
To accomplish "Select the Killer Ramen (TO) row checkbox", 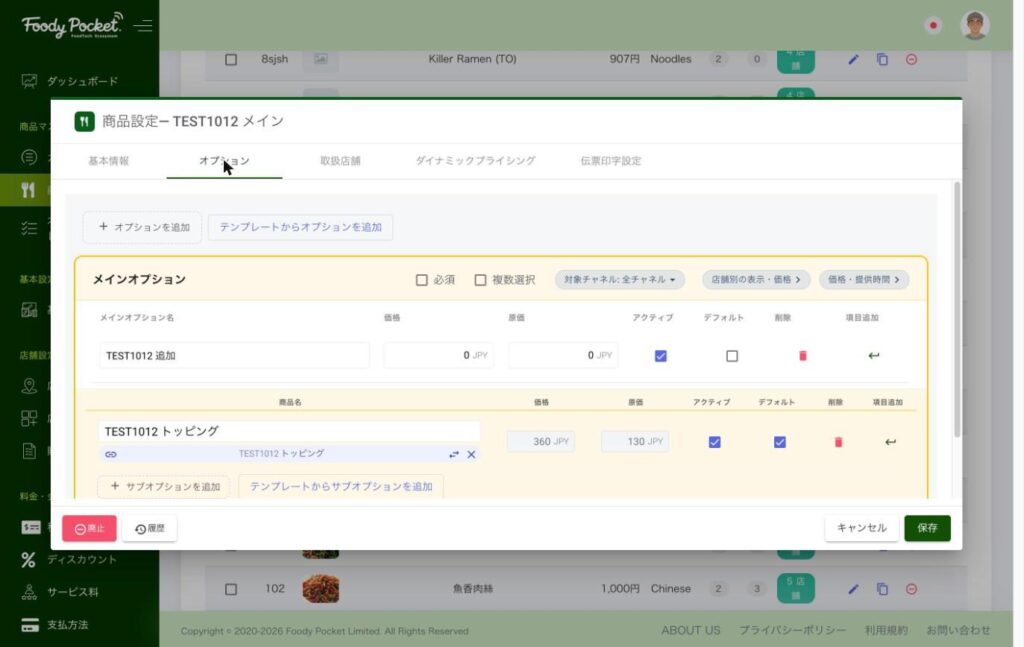I will point(231,59).
